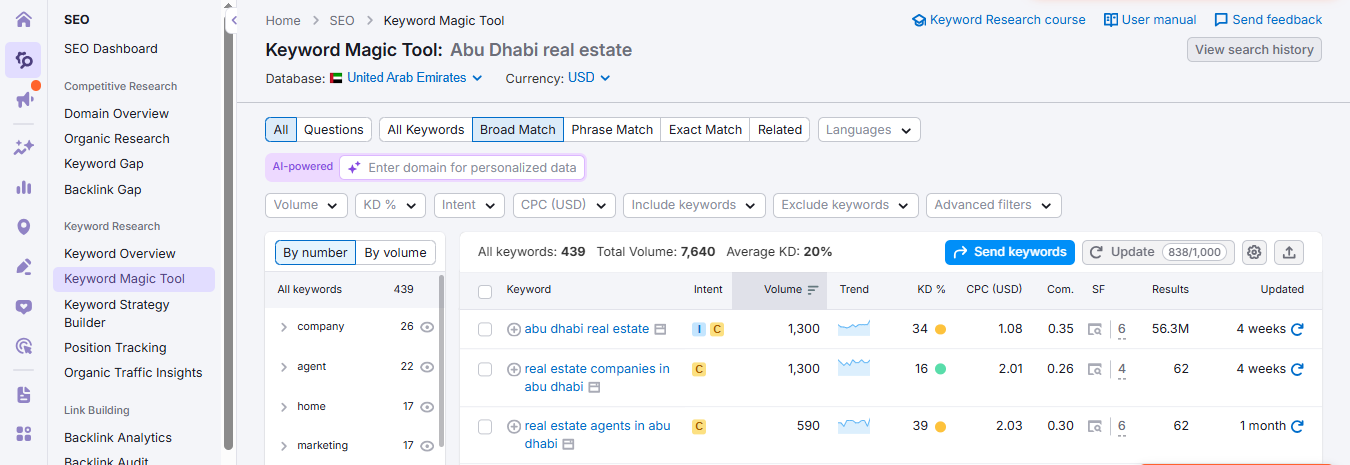Viewport: 1350px width, 465px height.
Task: Open the Keyword Research course link
Action: 998,20
